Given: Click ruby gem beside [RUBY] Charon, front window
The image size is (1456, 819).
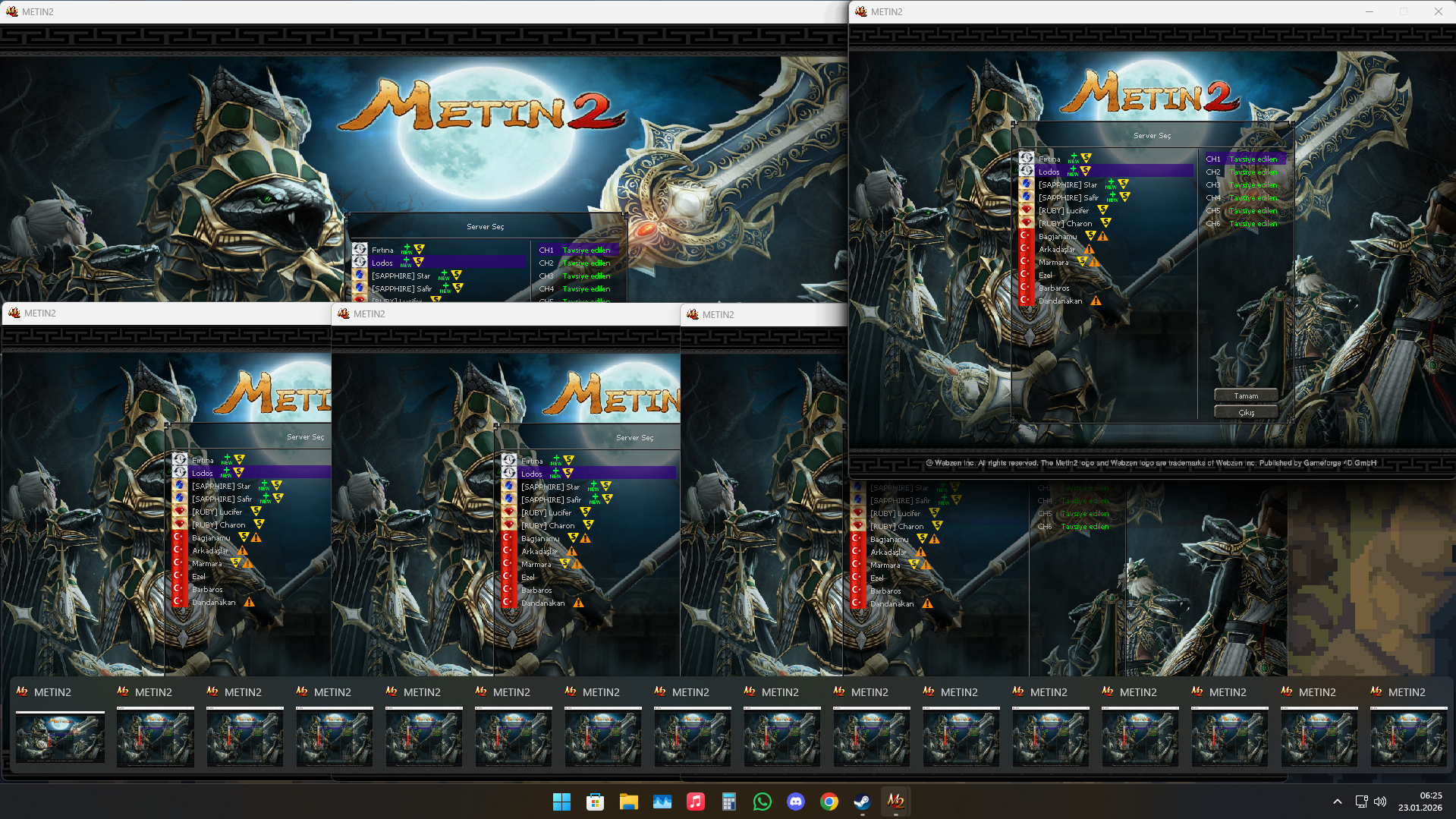Looking at the screenshot, I should [1027, 223].
